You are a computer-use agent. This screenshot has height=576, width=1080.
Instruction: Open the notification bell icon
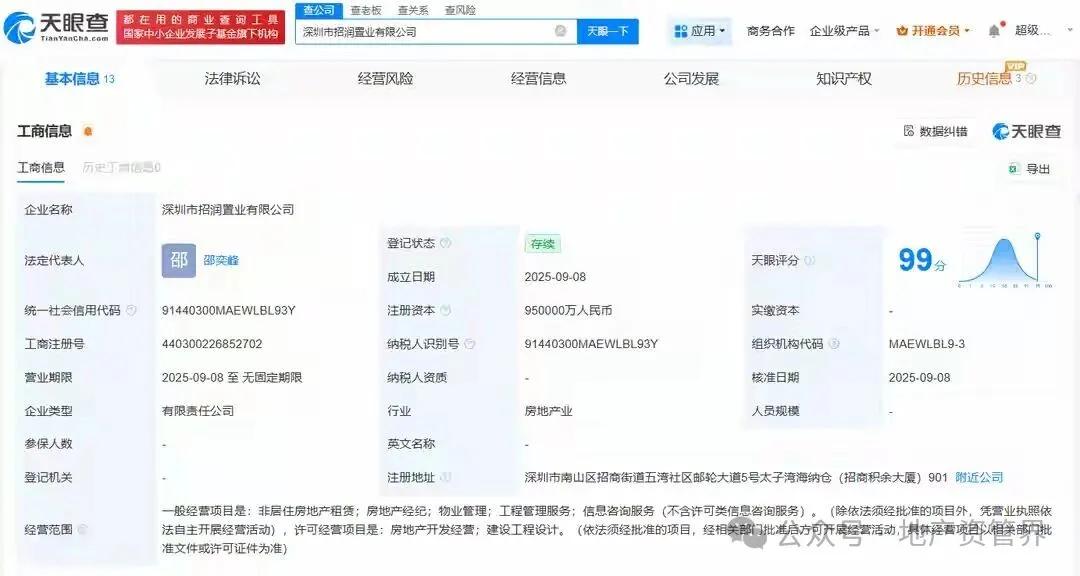click(x=994, y=31)
